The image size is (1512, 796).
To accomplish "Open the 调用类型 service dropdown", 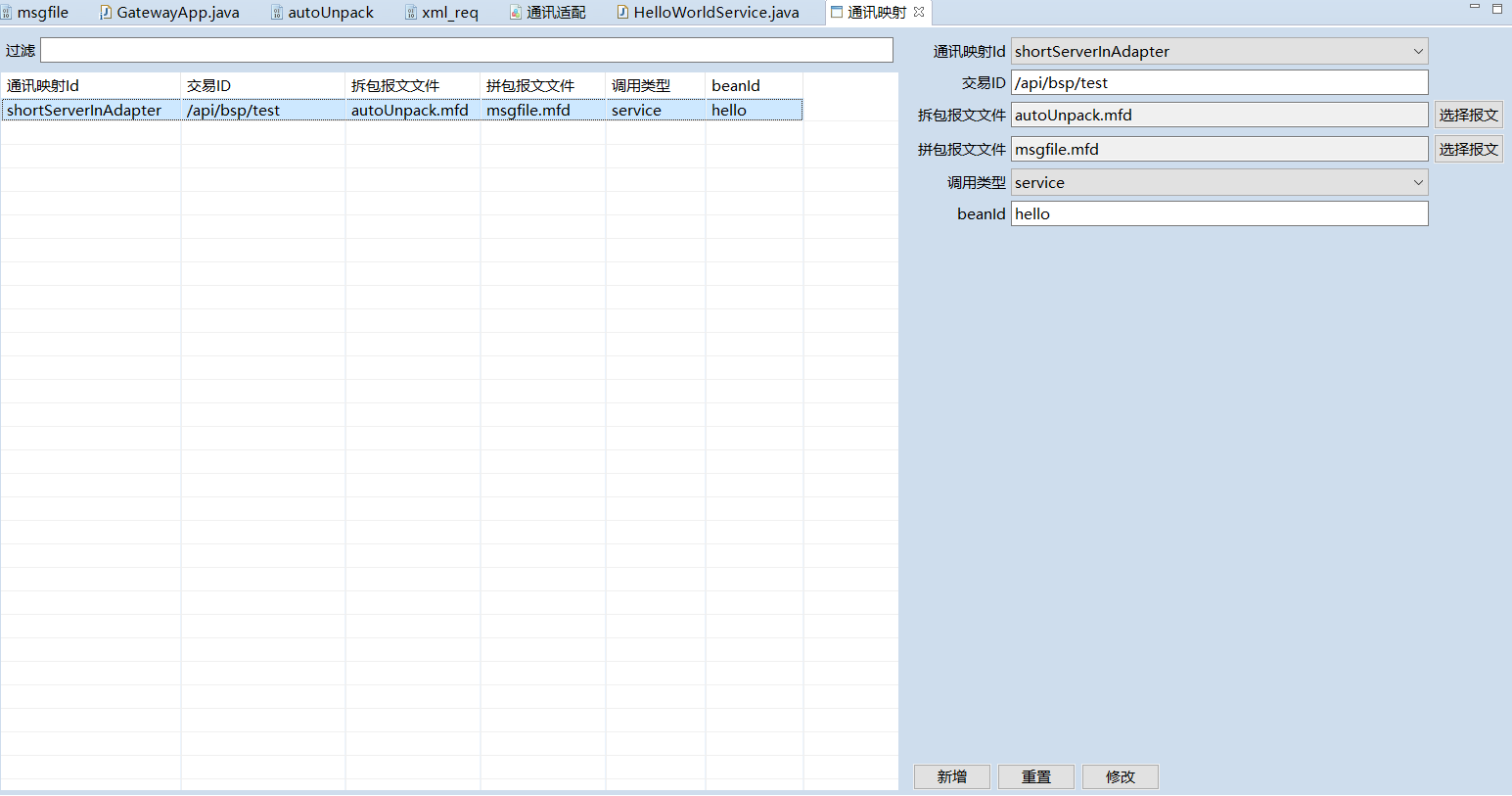I will [x=1417, y=182].
